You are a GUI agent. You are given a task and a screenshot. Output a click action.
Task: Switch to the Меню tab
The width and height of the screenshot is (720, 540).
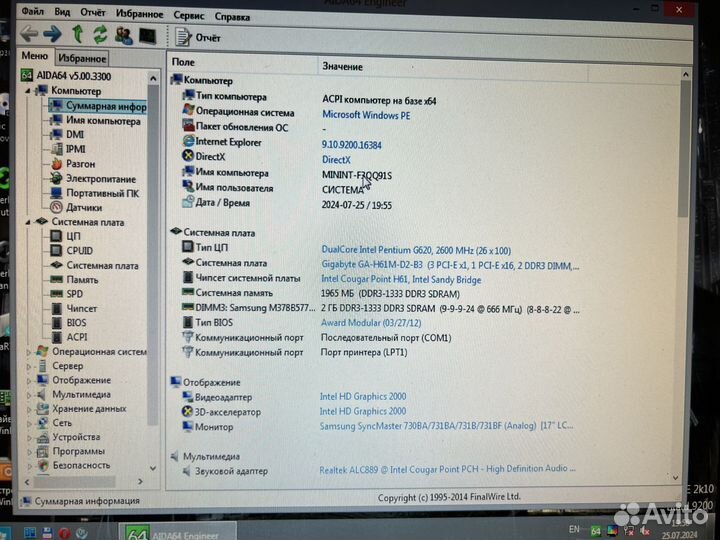click(35, 56)
